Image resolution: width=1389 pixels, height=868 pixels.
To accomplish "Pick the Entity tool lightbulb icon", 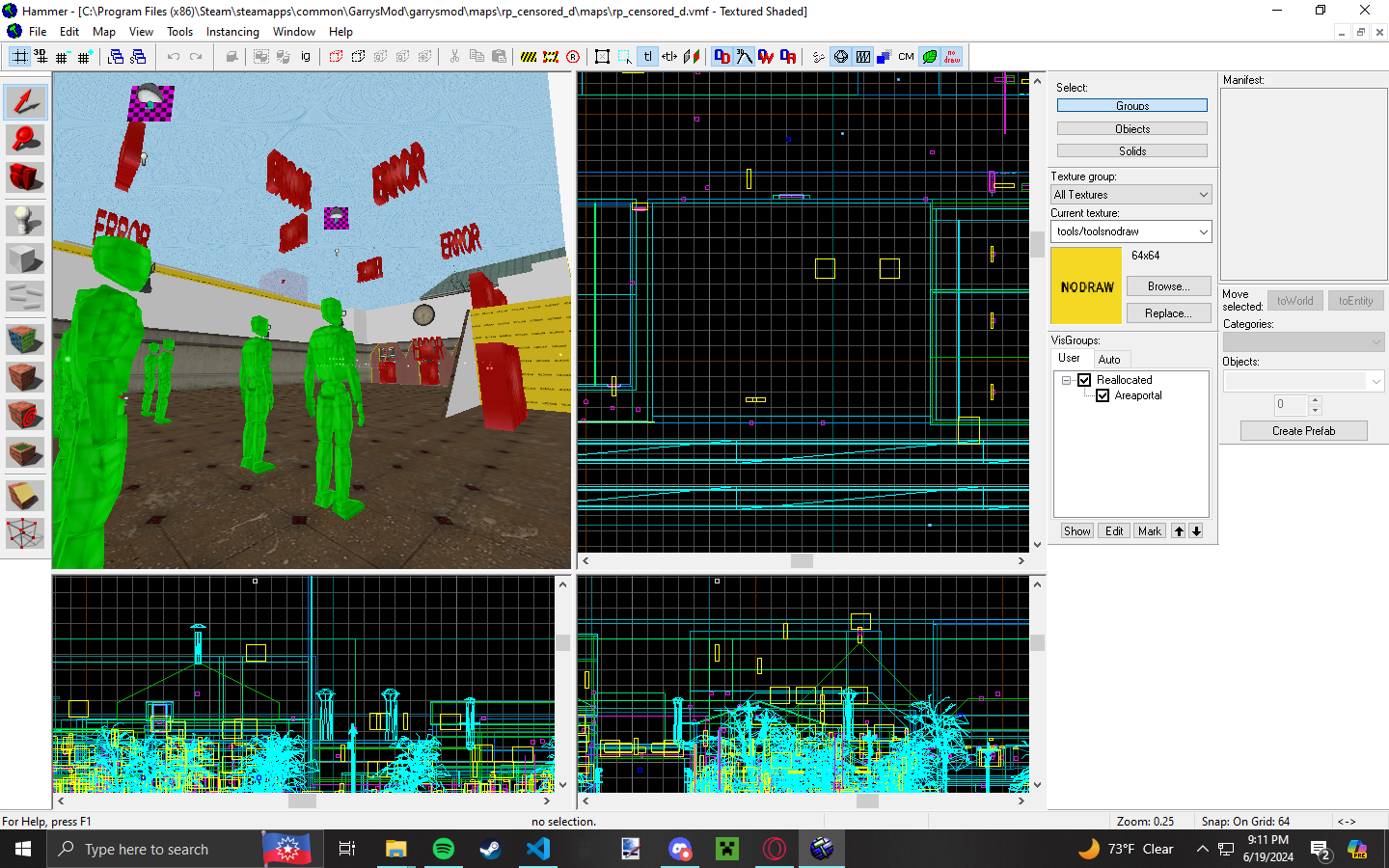I will tap(25, 221).
